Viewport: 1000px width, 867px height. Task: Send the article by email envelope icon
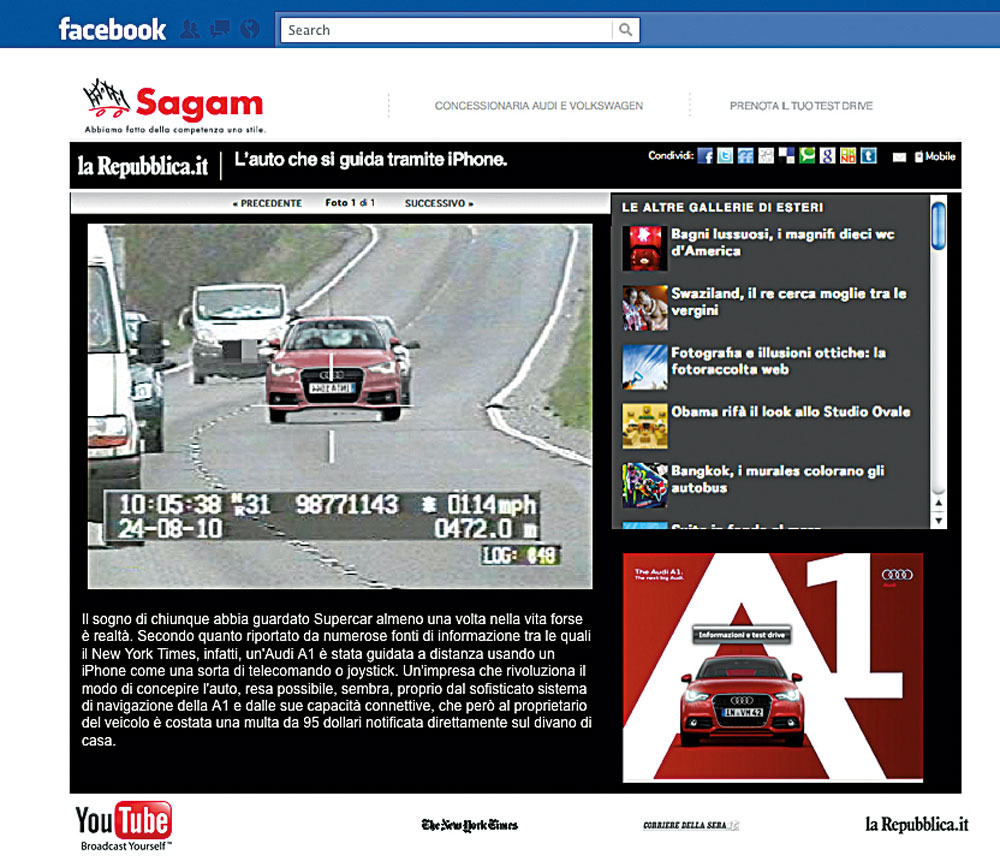click(899, 157)
